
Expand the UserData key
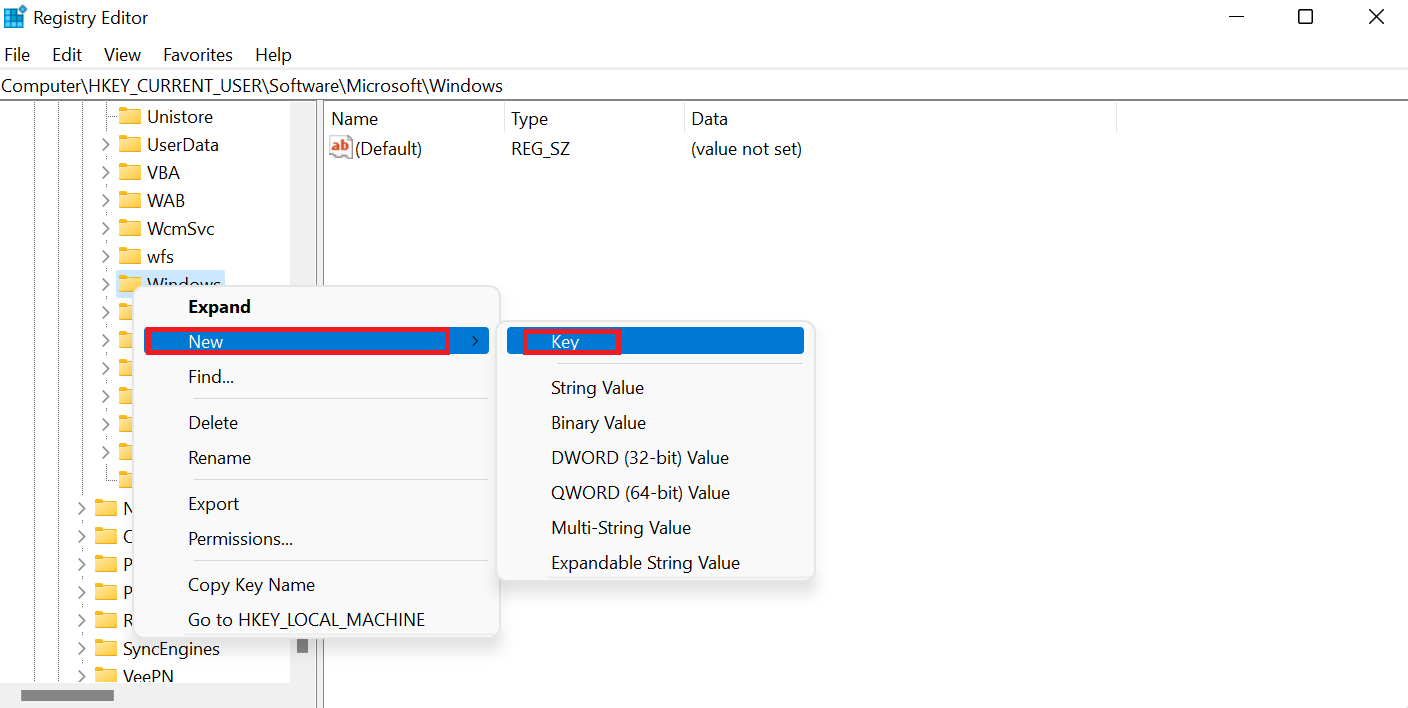(106, 144)
